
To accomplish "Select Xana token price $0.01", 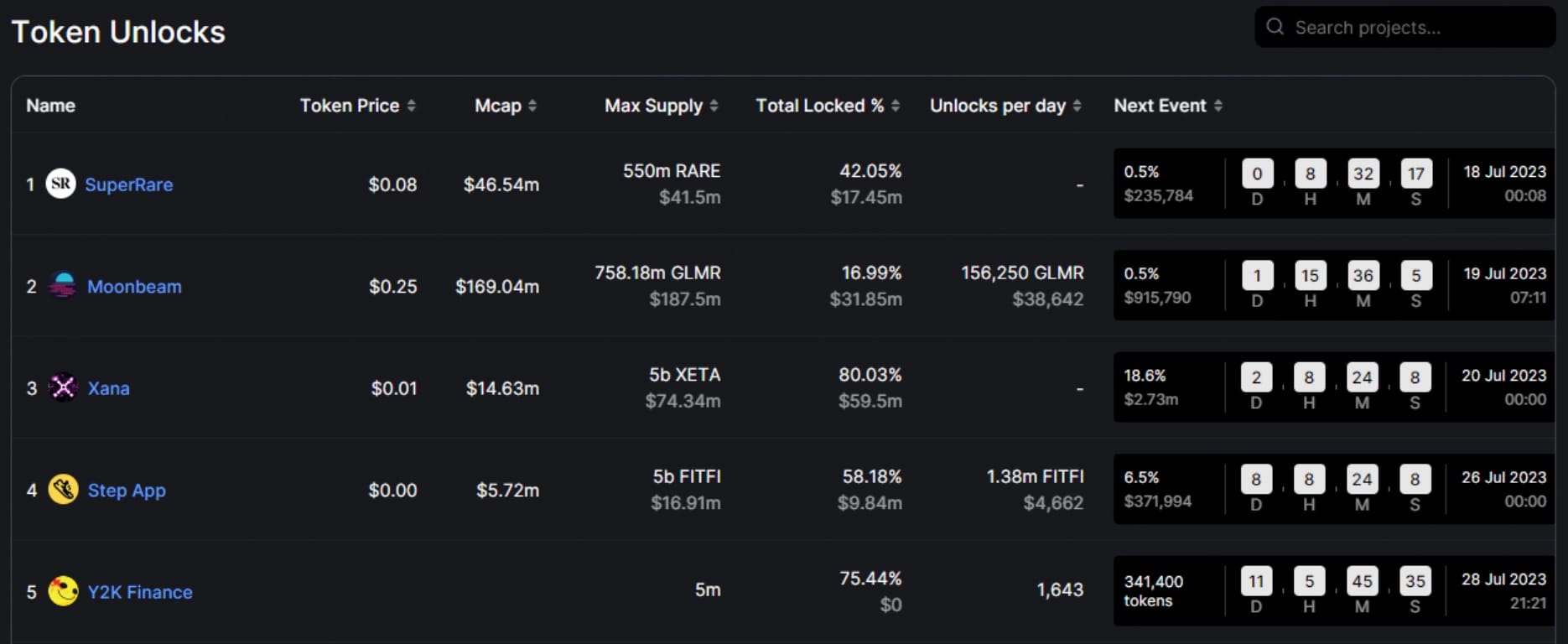I will pyautogui.click(x=394, y=388).
